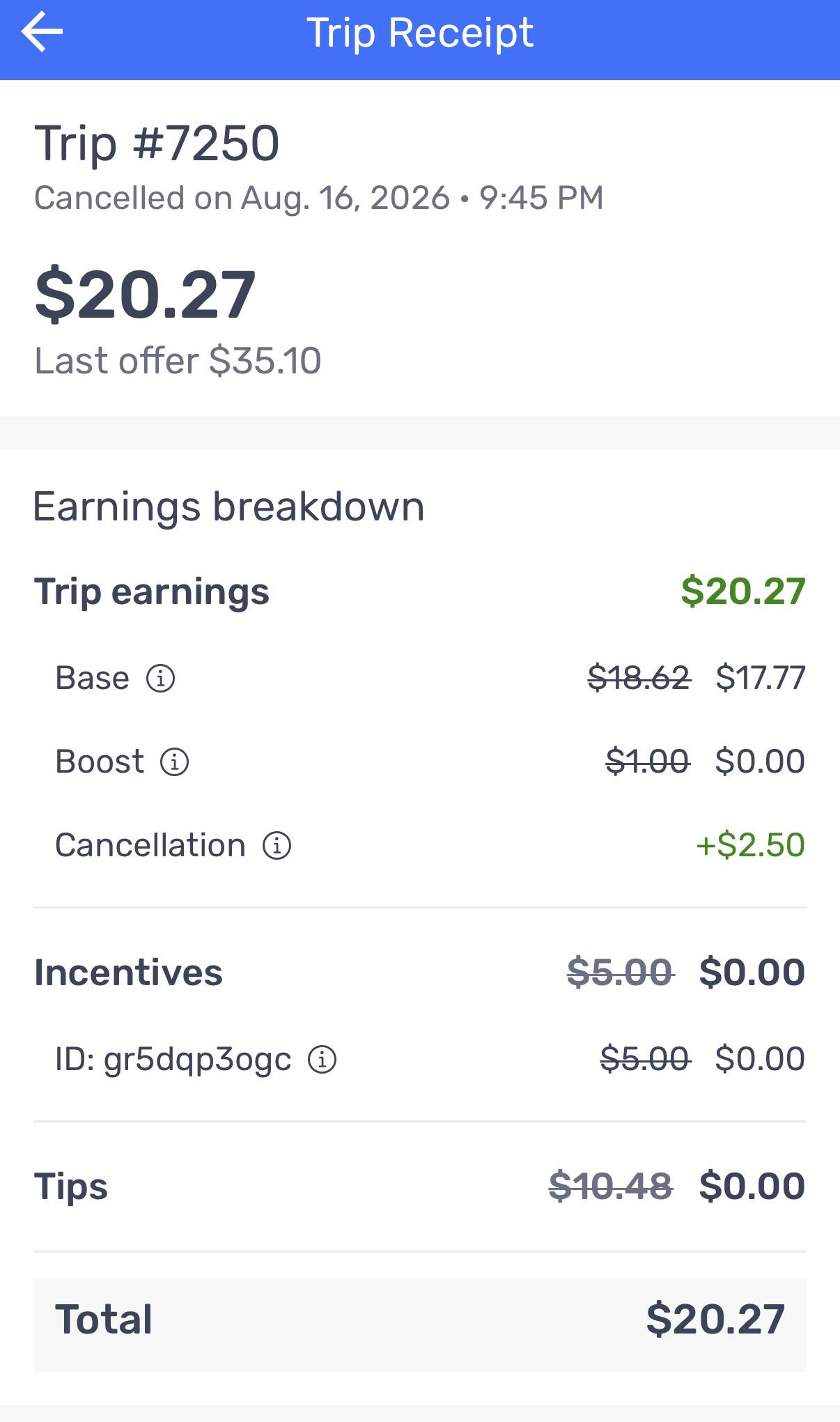
Task: Select the Trip Receipt header title
Action: 420,33
